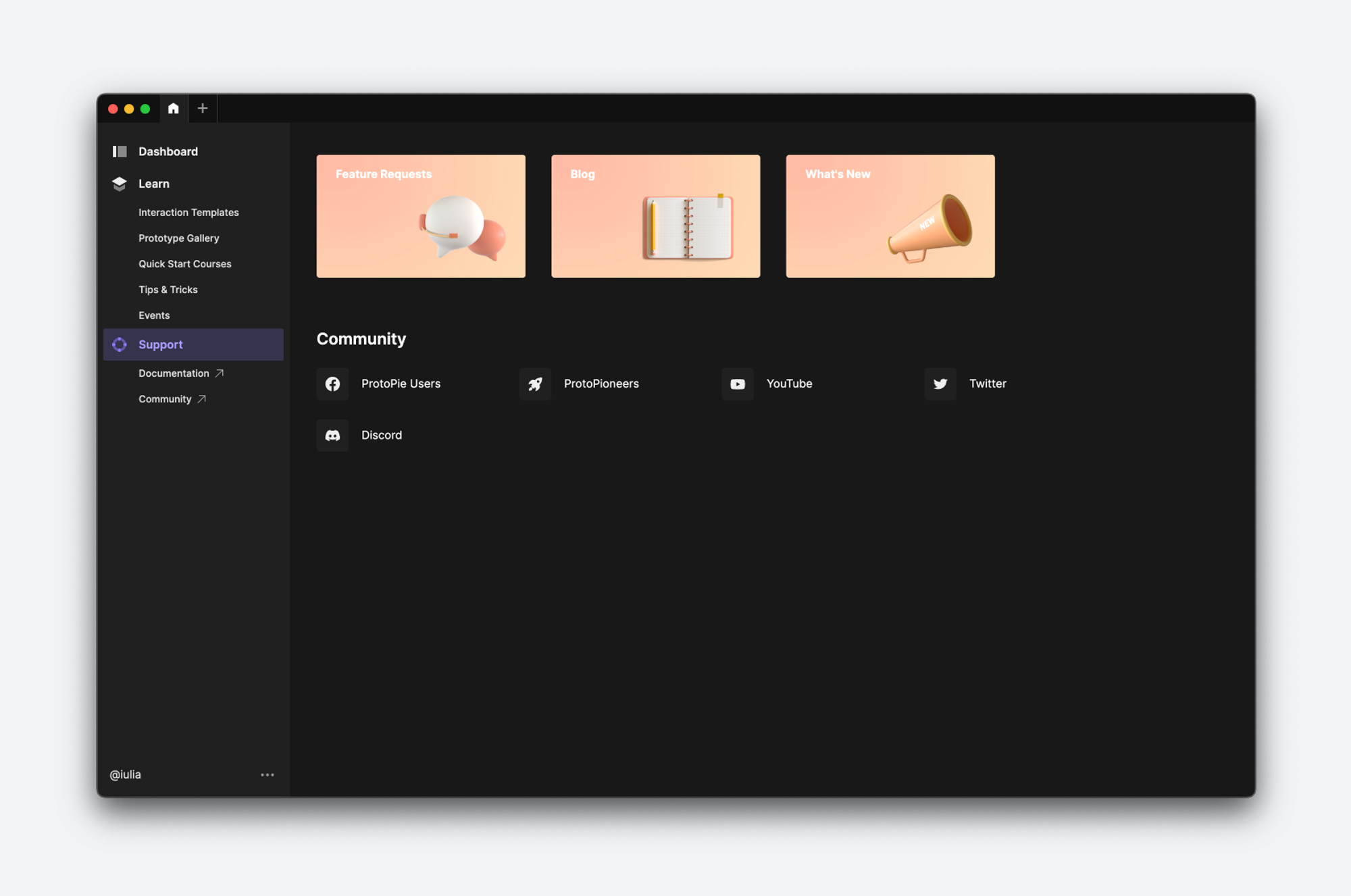Click the Twitter bird icon

(940, 384)
